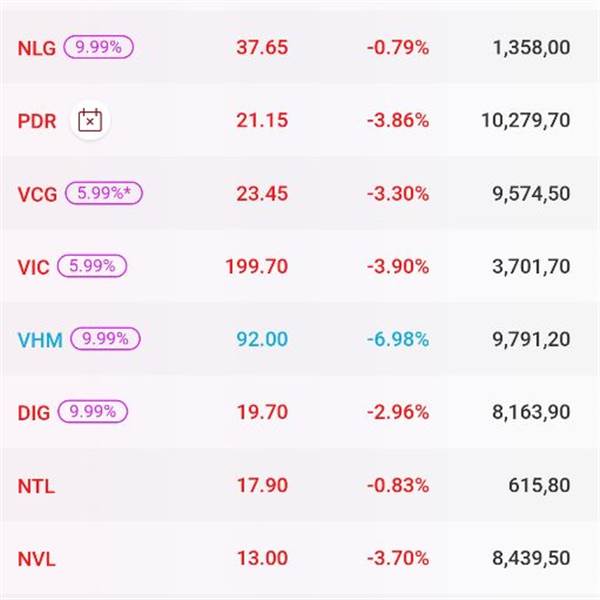Screen dimensions: 600x600
Task: Open the DIG ticker symbol
Action: (x=34, y=414)
